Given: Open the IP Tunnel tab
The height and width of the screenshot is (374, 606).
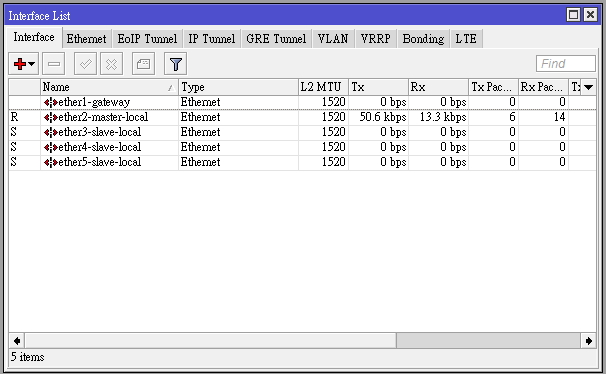Looking at the screenshot, I should 212,39.
